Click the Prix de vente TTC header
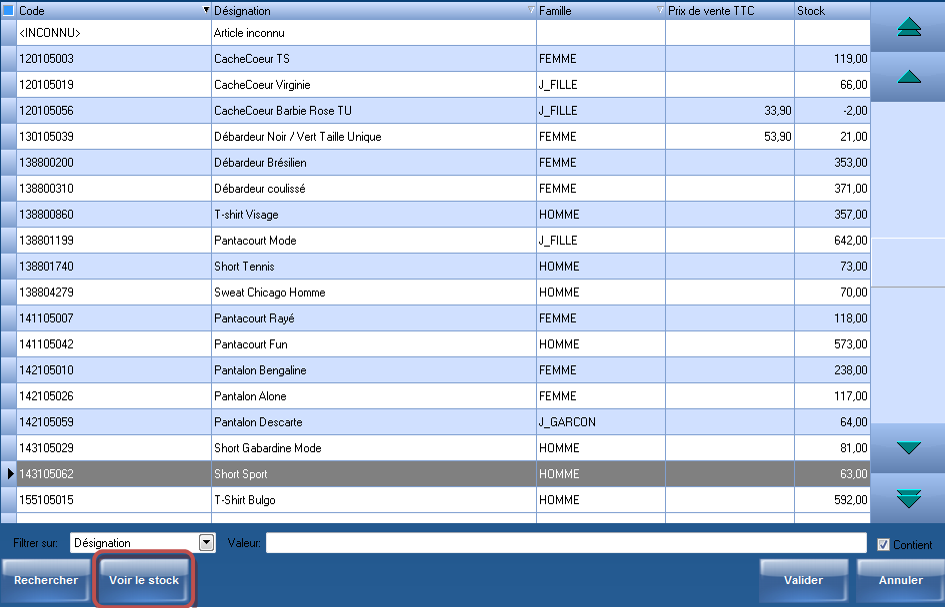Image resolution: width=945 pixels, height=608 pixels. pos(728,10)
